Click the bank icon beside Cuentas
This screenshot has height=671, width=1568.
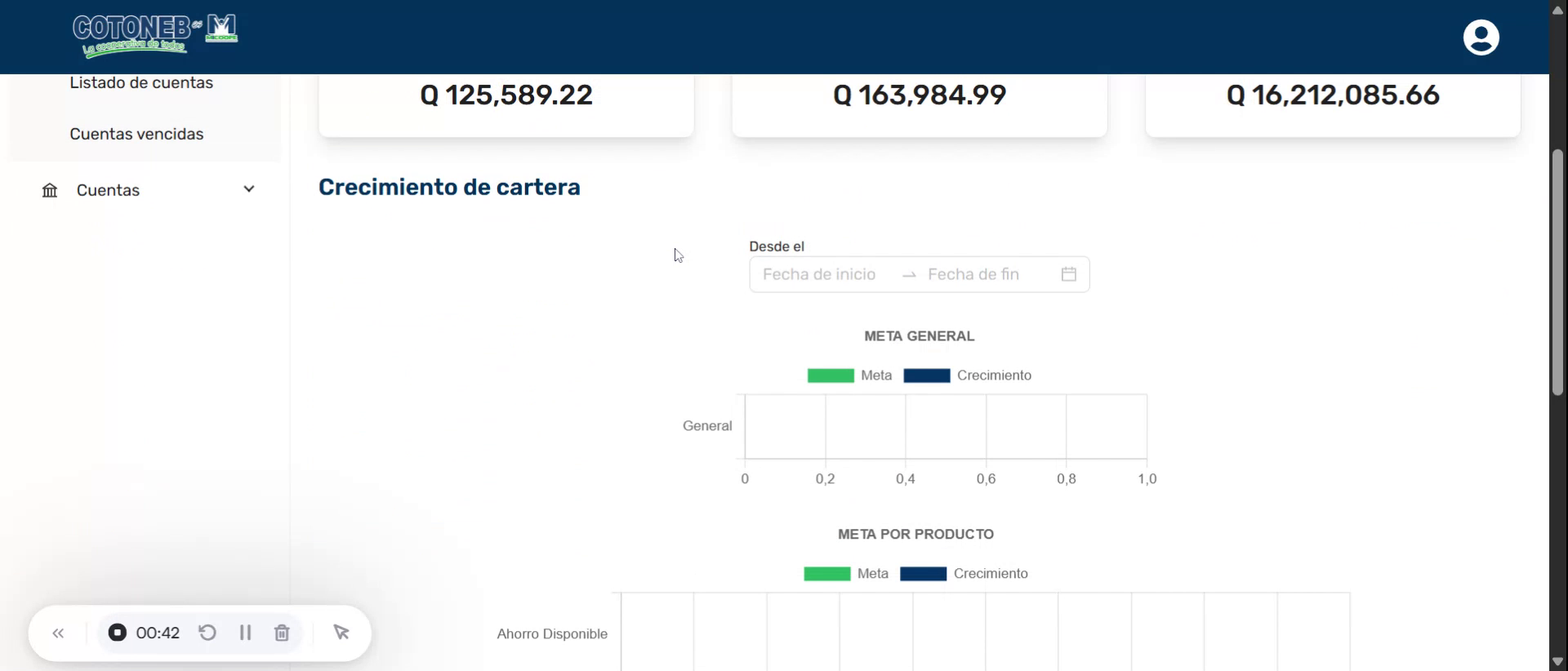pos(50,190)
